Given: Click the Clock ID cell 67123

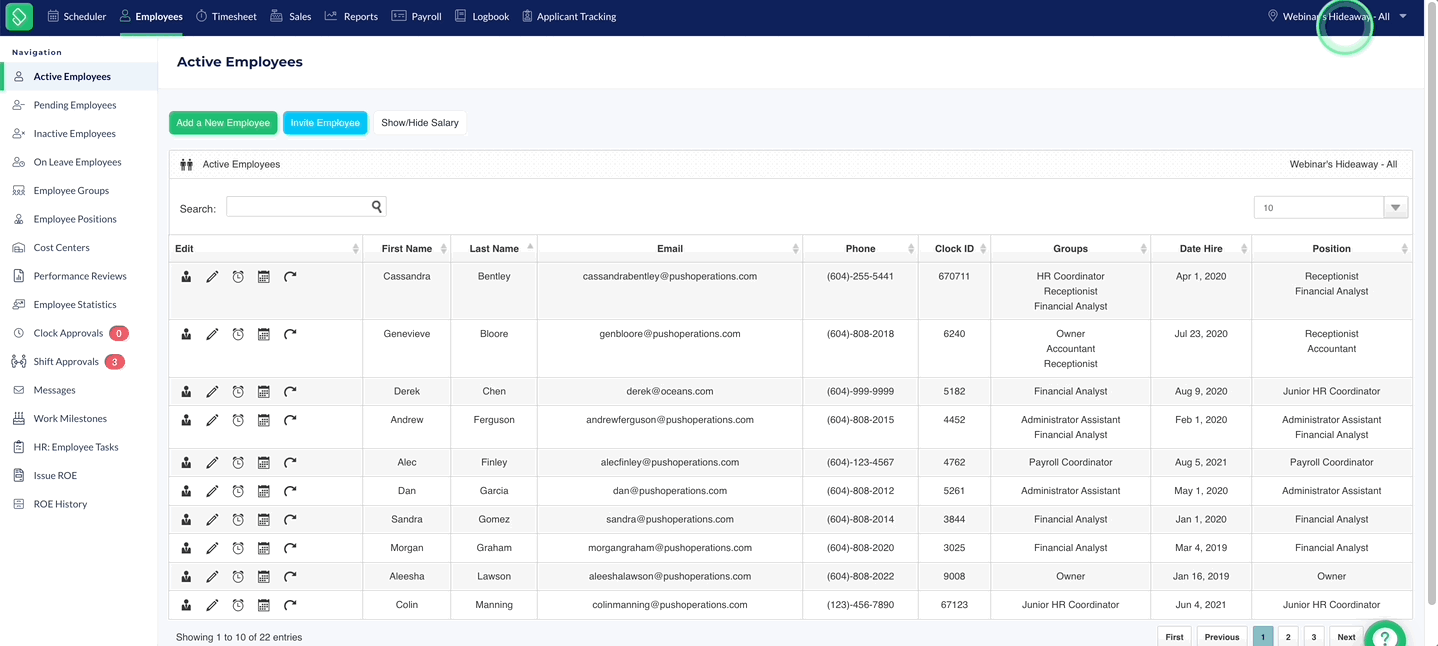Looking at the screenshot, I should tap(954, 605).
